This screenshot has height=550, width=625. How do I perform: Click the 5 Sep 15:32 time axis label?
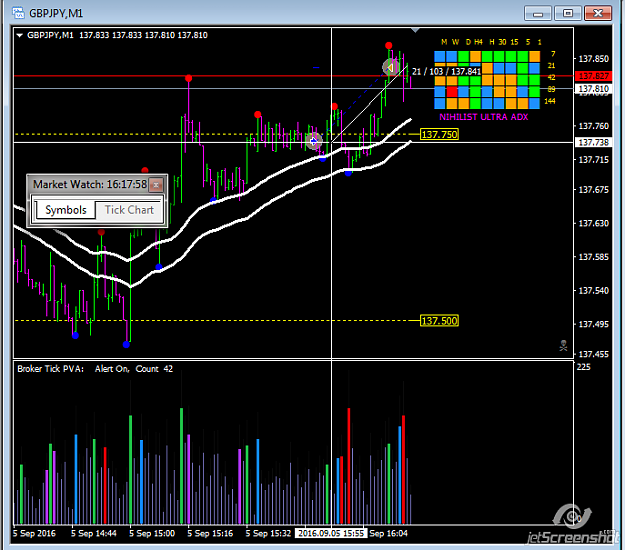click(x=268, y=533)
